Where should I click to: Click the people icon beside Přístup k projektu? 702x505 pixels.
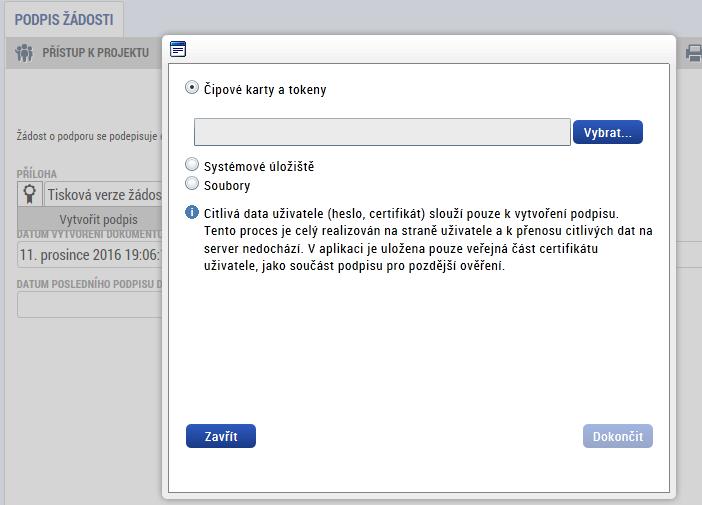[24, 53]
